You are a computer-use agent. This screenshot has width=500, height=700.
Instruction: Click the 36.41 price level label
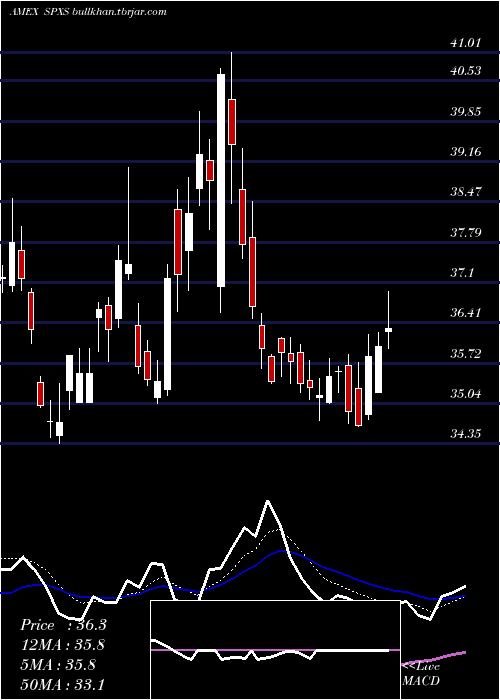coord(466,313)
